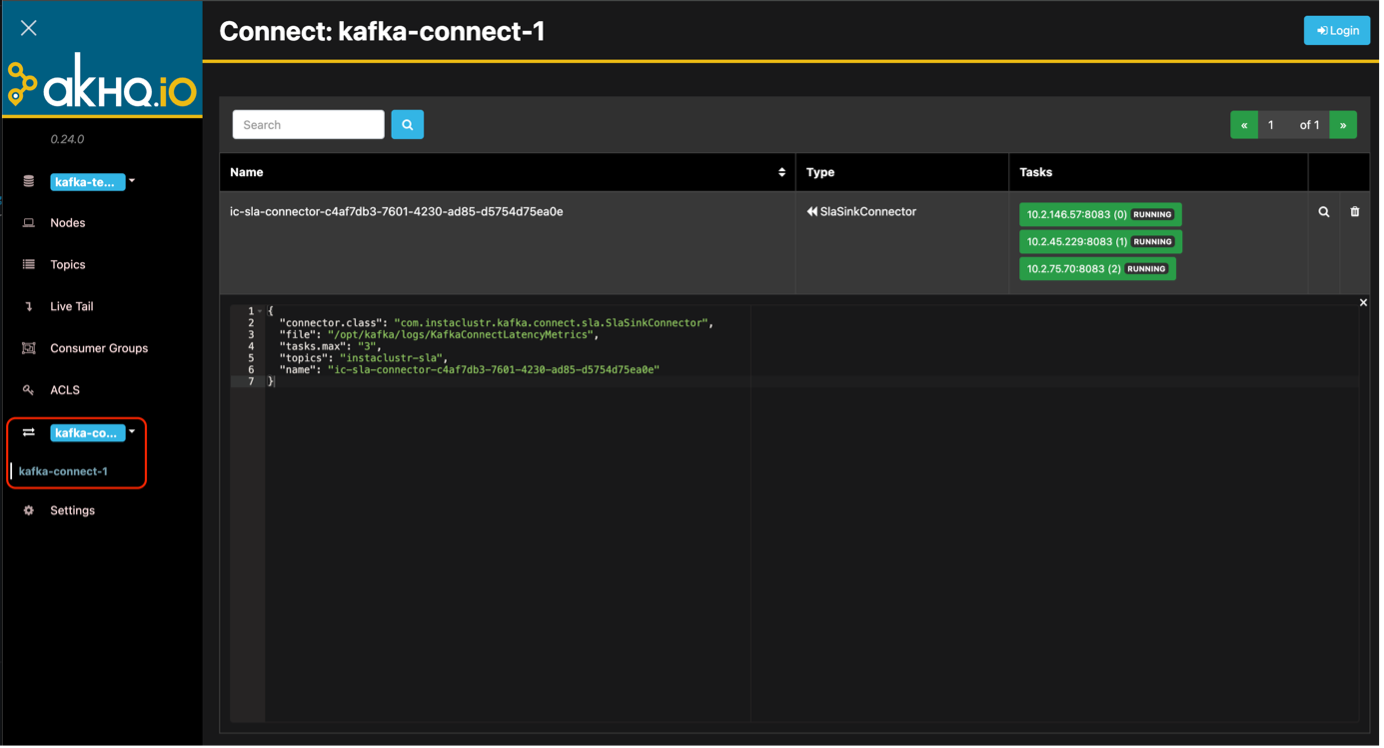Click the ACLS key icon
The height and width of the screenshot is (748, 1384).
point(29,391)
